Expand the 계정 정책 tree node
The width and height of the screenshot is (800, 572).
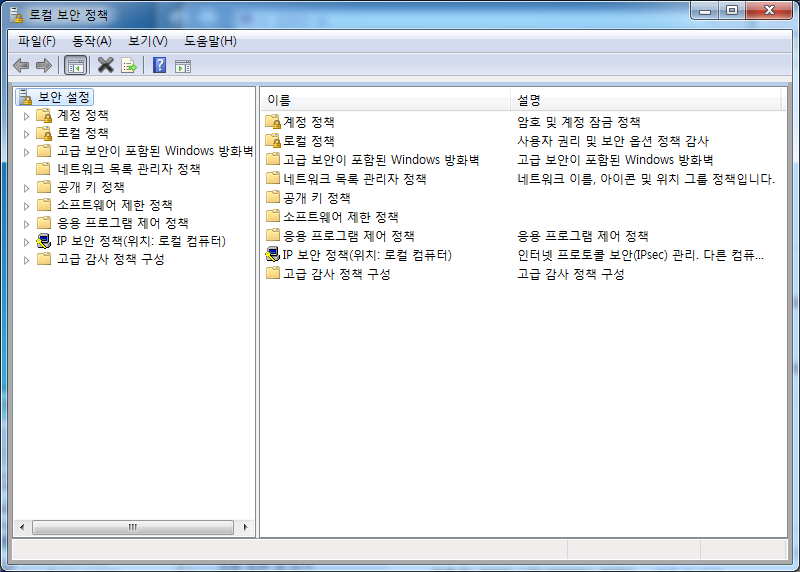point(27,116)
